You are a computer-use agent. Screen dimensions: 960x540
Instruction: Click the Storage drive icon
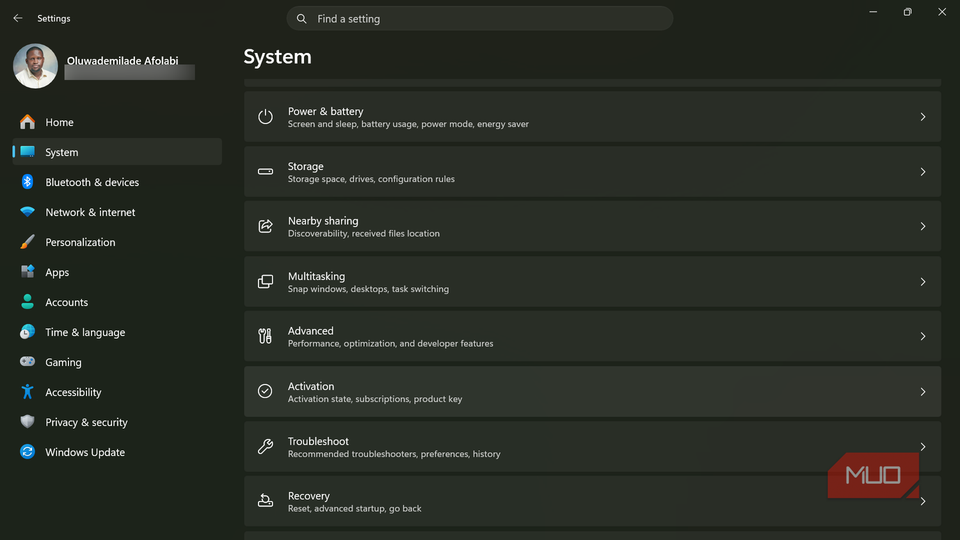(265, 171)
